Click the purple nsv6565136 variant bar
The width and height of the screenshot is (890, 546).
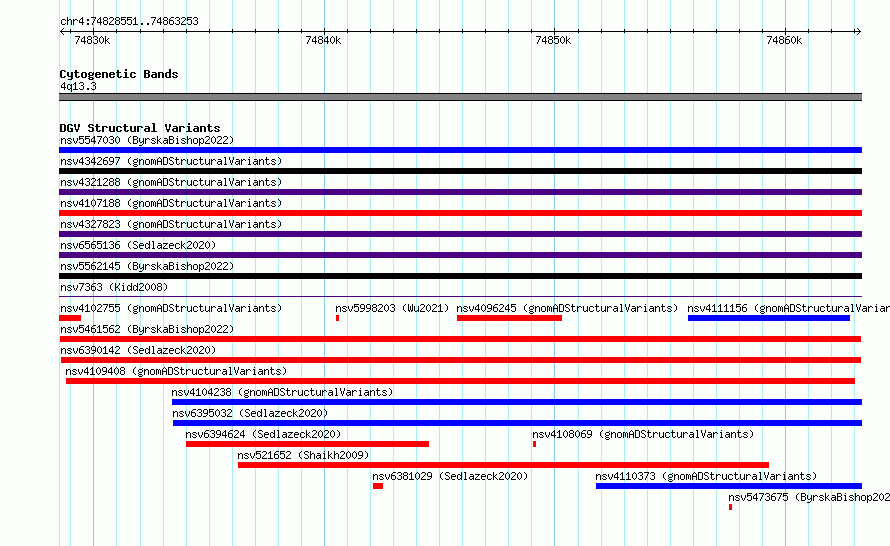point(460,255)
